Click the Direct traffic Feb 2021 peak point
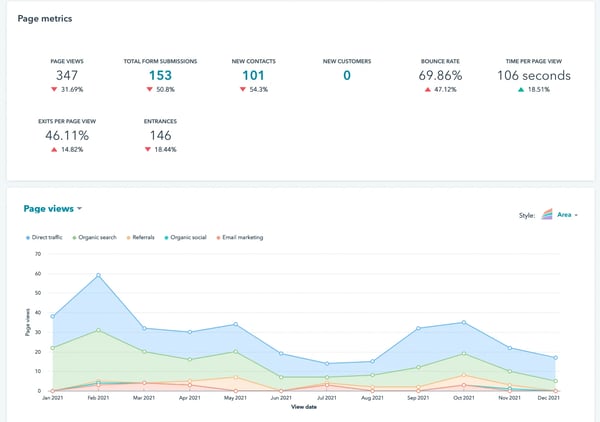The height and width of the screenshot is (422, 600). (98, 275)
